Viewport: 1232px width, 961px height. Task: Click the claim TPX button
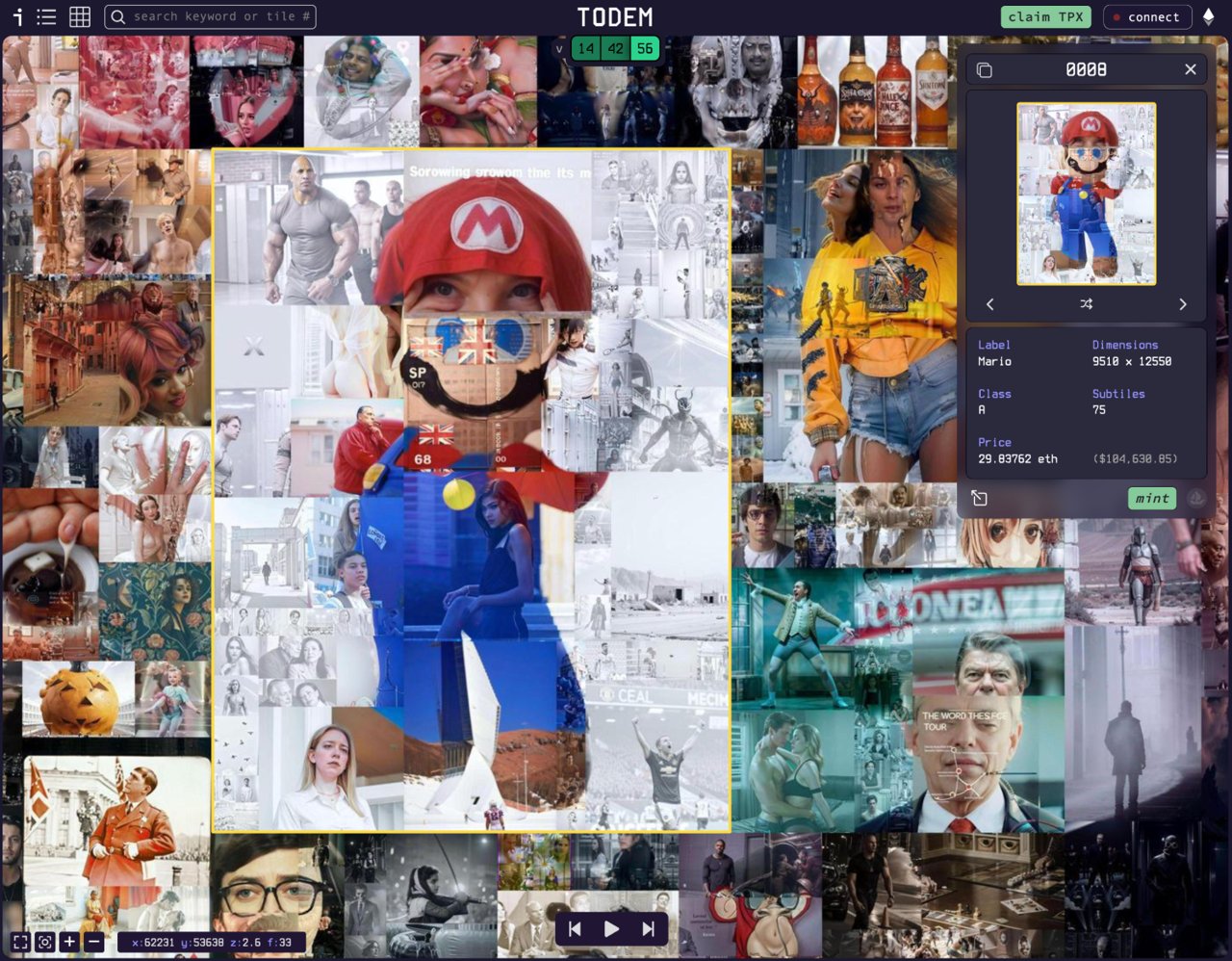[x=1046, y=16]
